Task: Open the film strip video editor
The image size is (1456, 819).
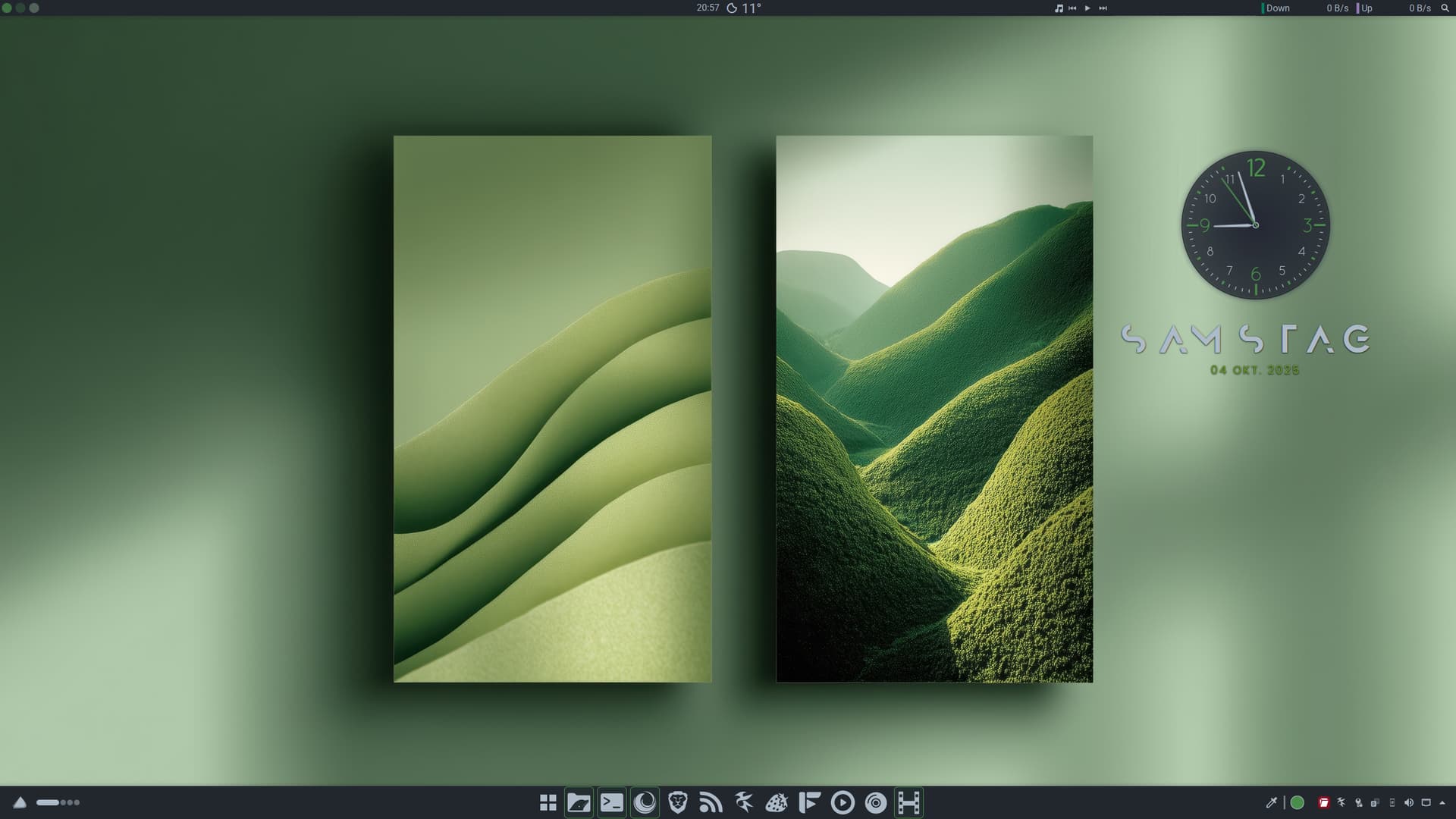Action: (x=908, y=802)
